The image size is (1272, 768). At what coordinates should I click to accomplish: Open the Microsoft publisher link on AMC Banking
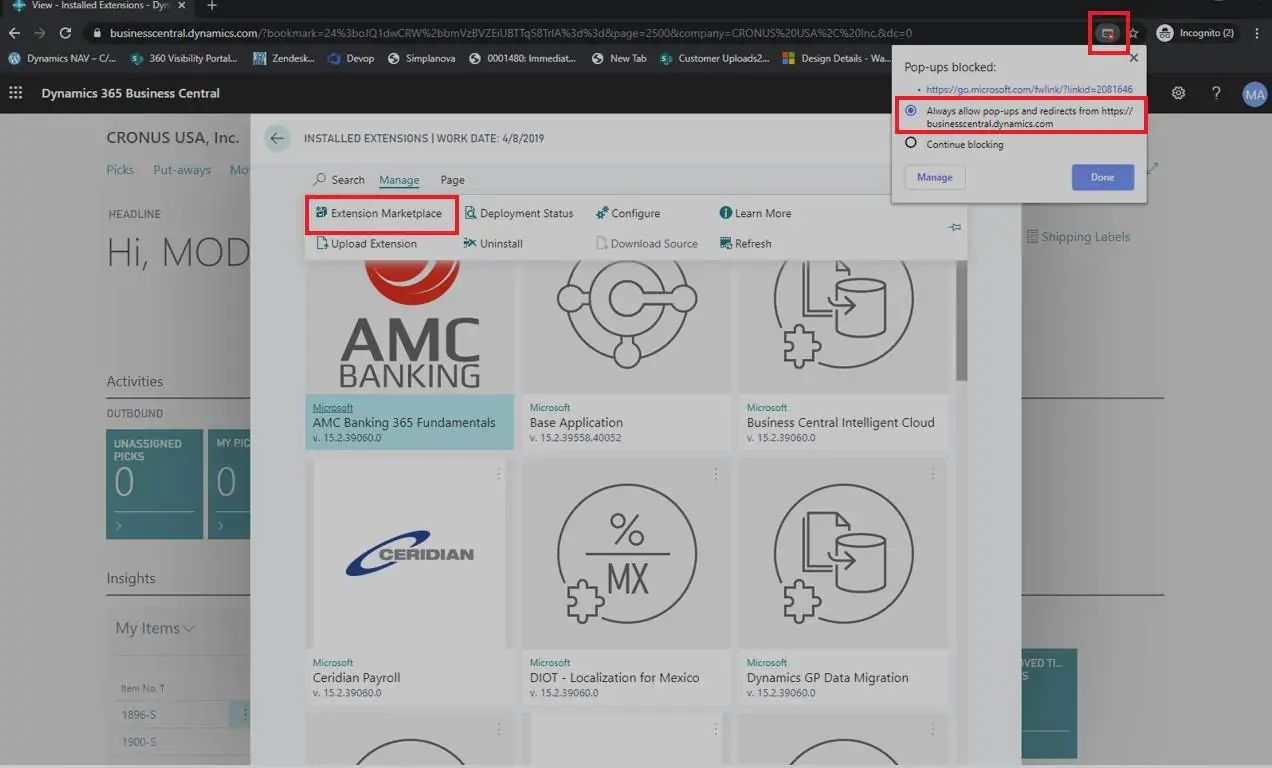332,408
